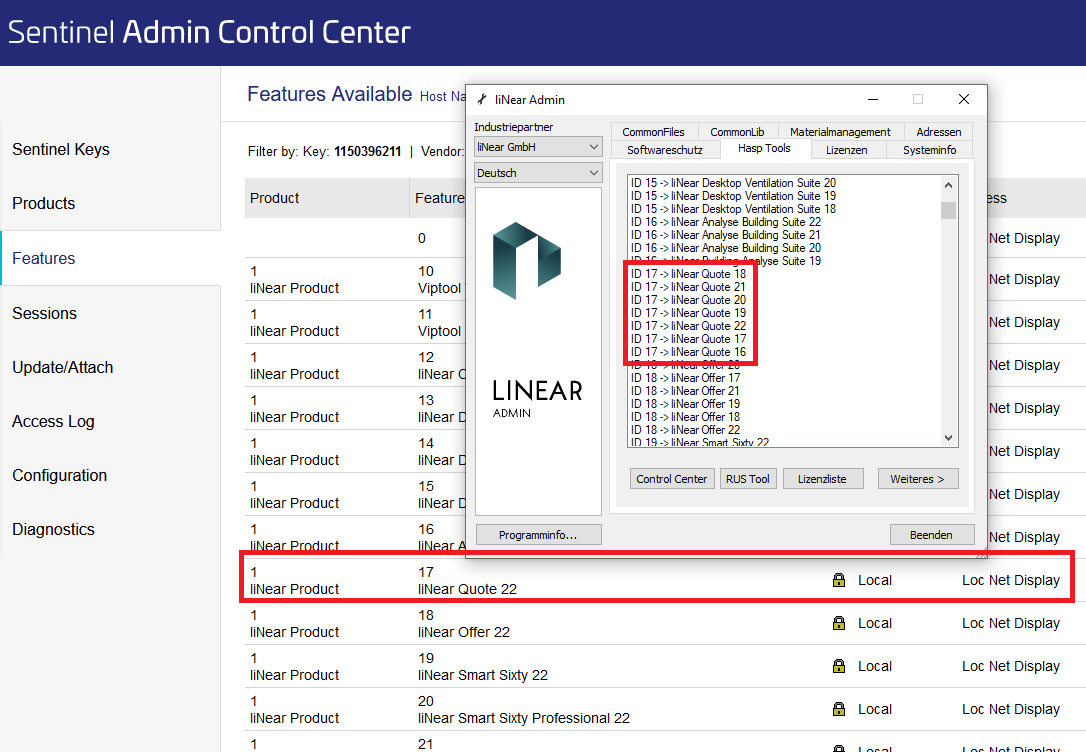Click the Hasp list scrollbar thumb
This screenshot has width=1086, height=752.
point(949,210)
